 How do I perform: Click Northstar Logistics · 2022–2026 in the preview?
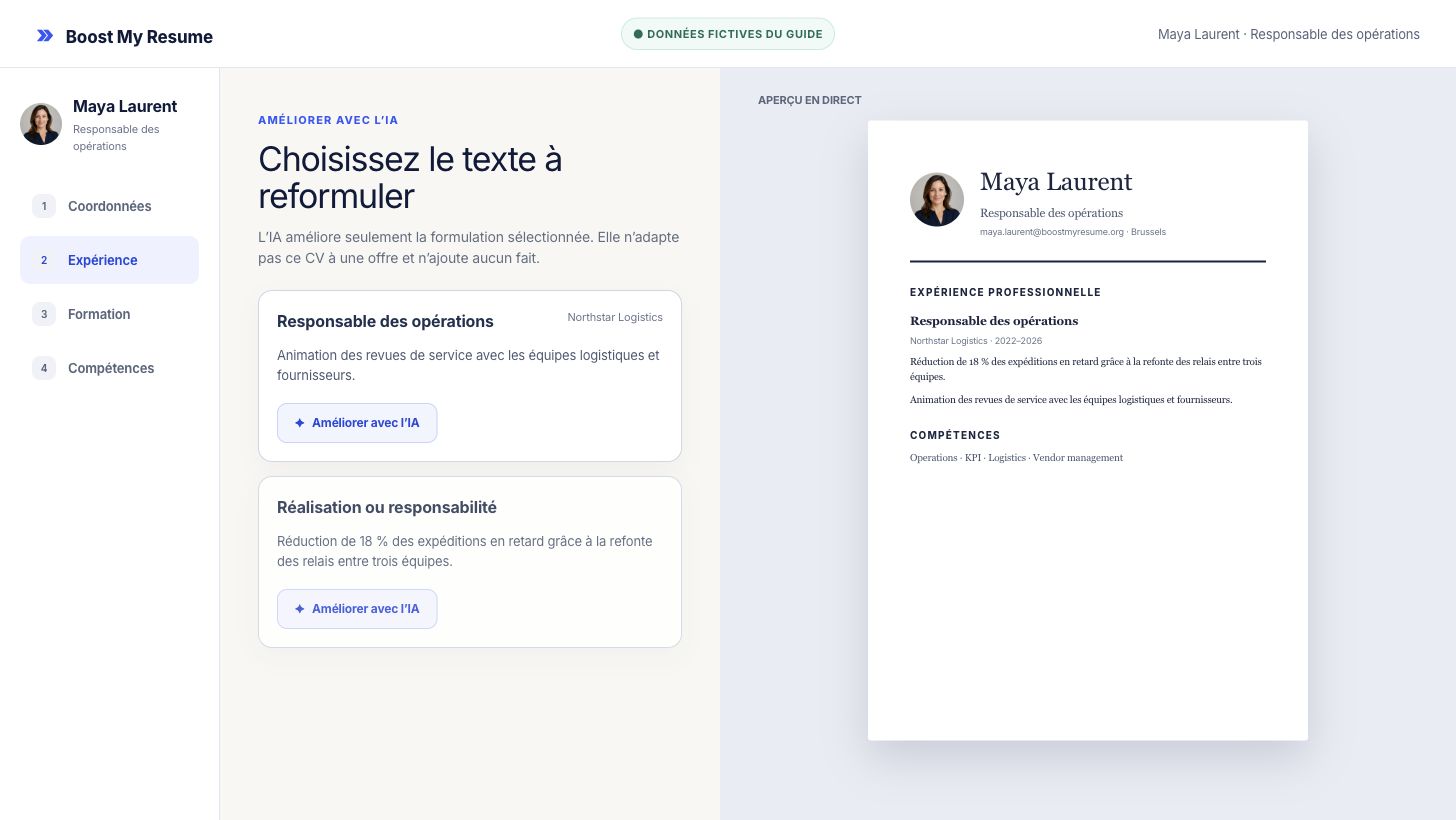point(976,341)
